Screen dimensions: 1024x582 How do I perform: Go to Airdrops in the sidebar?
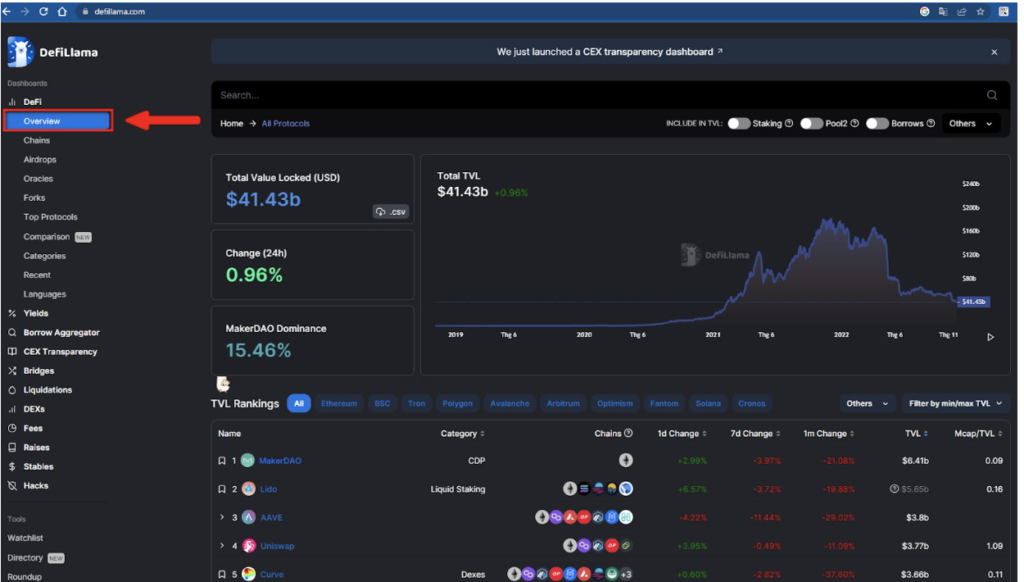point(40,159)
